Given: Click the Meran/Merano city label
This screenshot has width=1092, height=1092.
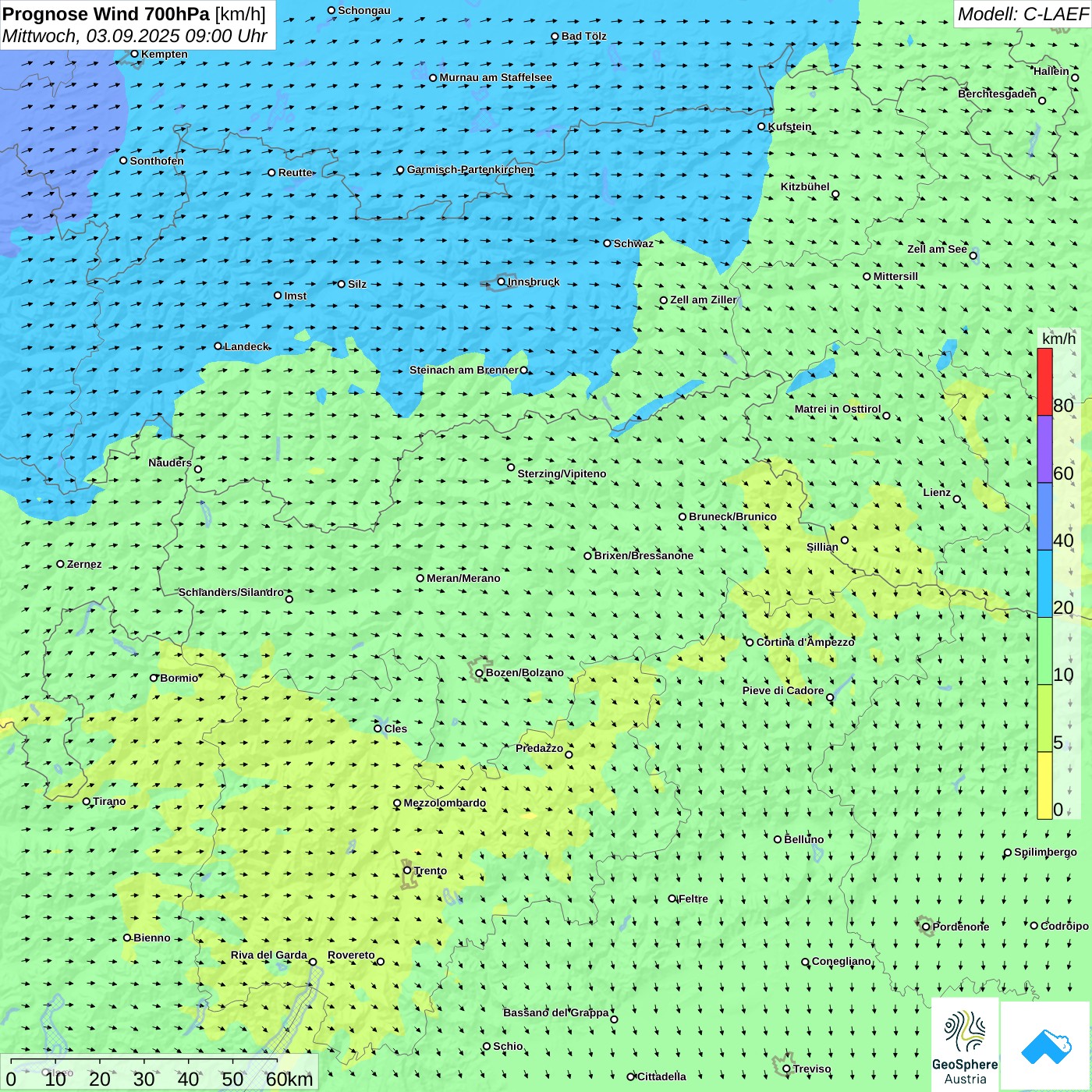Looking at the screenshot, I should pyautogui.click(x=463, y=578).
